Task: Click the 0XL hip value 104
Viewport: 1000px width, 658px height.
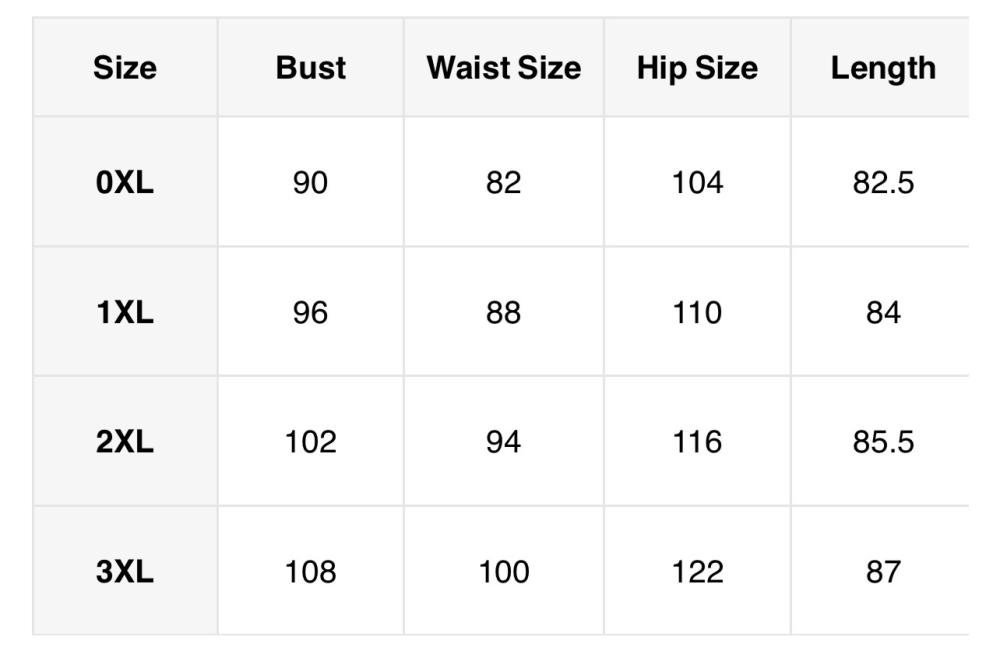Action: [697, 182]
